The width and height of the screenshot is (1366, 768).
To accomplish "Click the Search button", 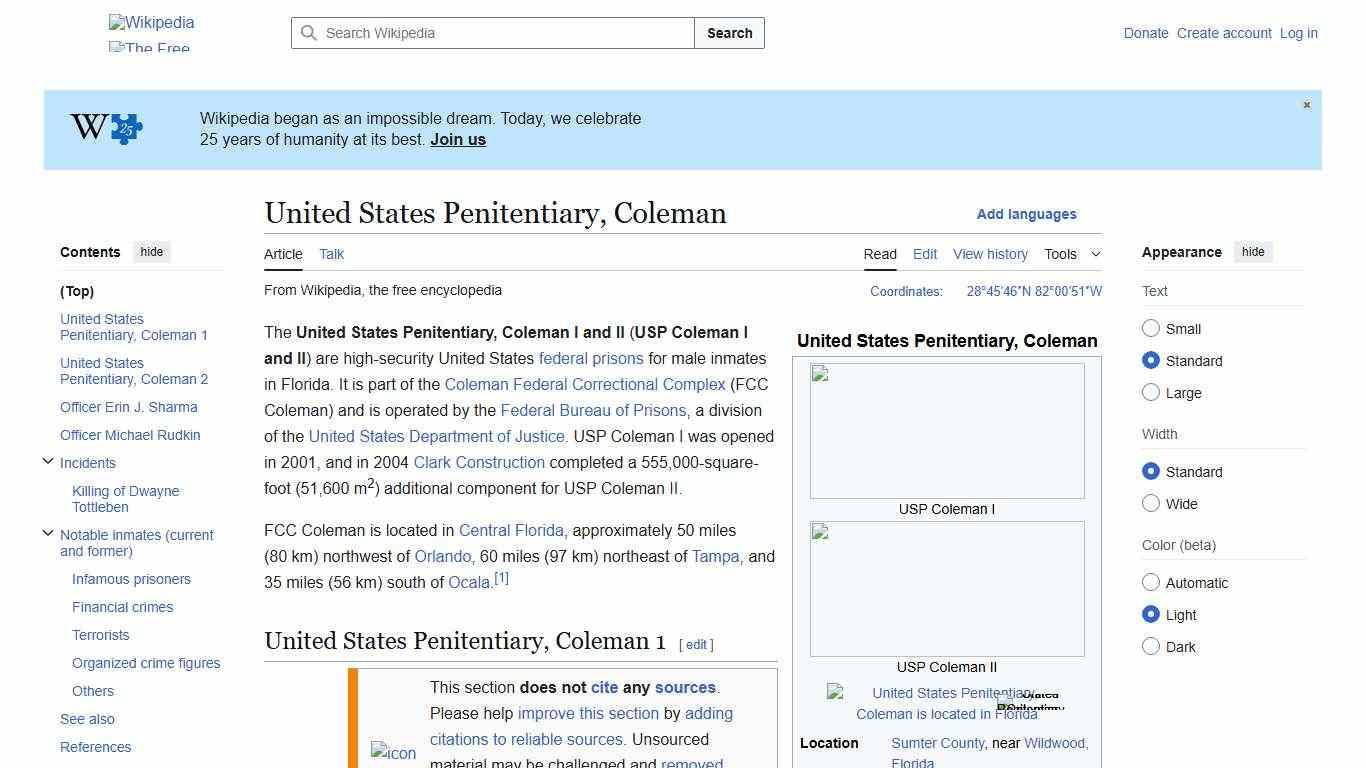I will (x=729, y=33).
